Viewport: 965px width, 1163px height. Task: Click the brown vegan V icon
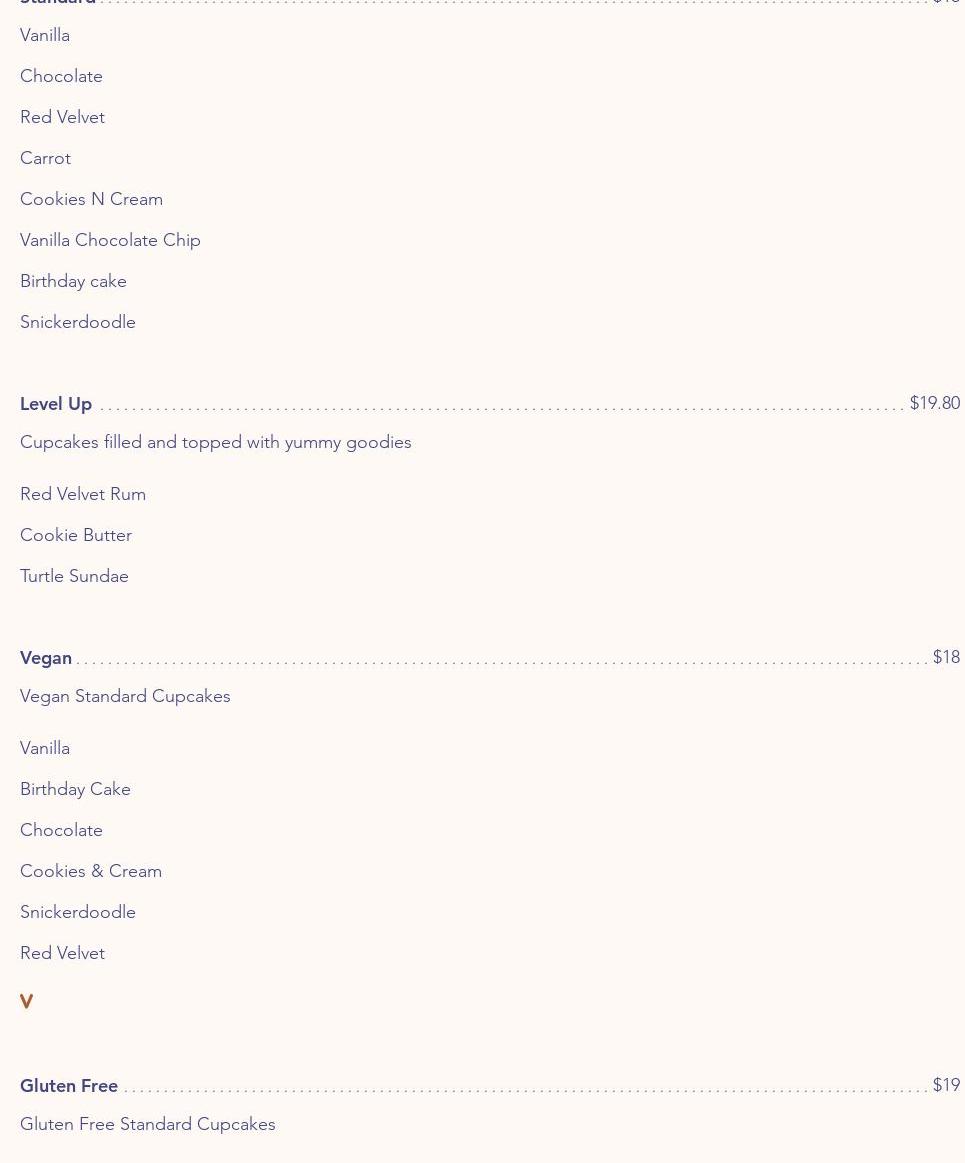pyautogui.click(x=27, y=1001)
